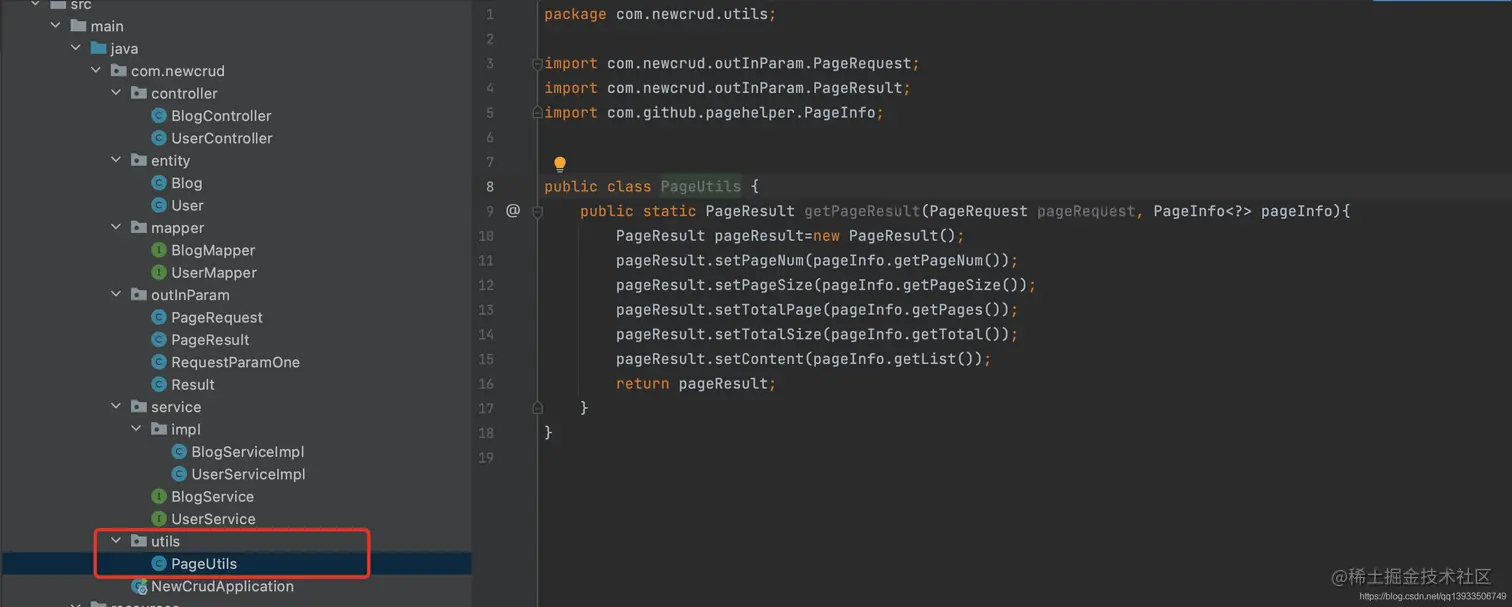
Task: Collapse the entity package
Action: pos(116,160)
